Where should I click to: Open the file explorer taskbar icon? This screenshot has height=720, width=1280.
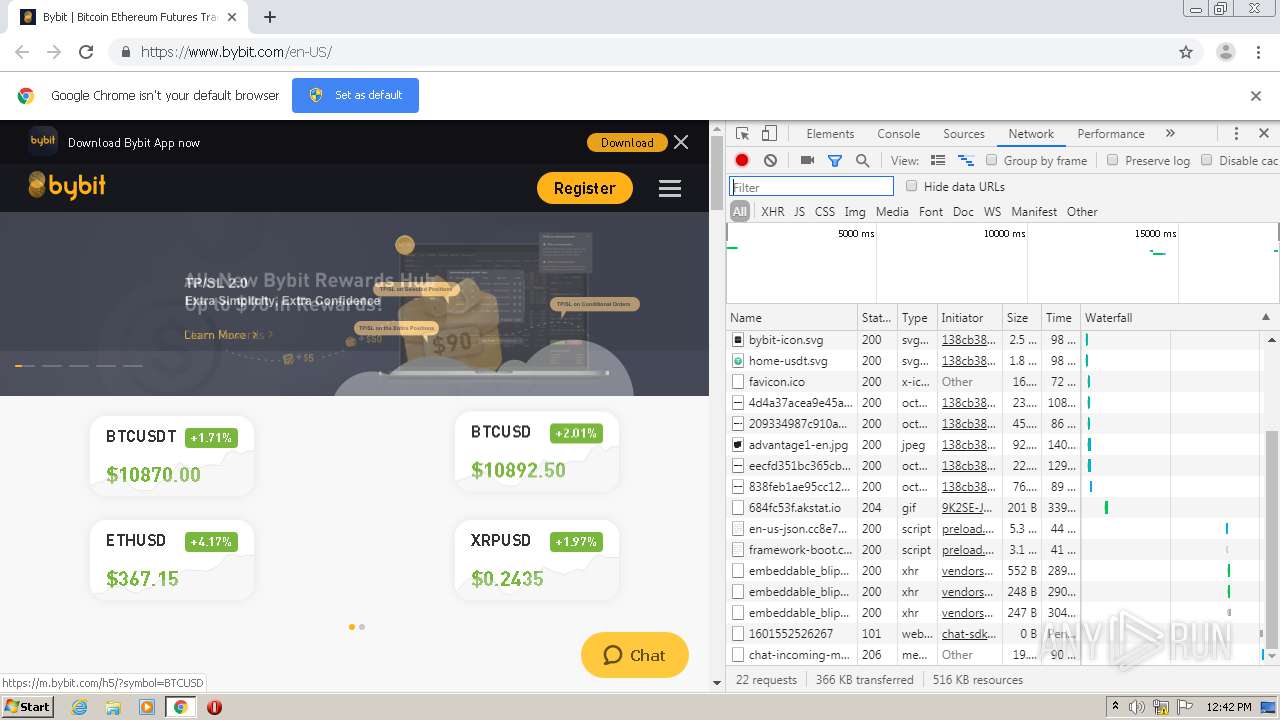point(113,707)
